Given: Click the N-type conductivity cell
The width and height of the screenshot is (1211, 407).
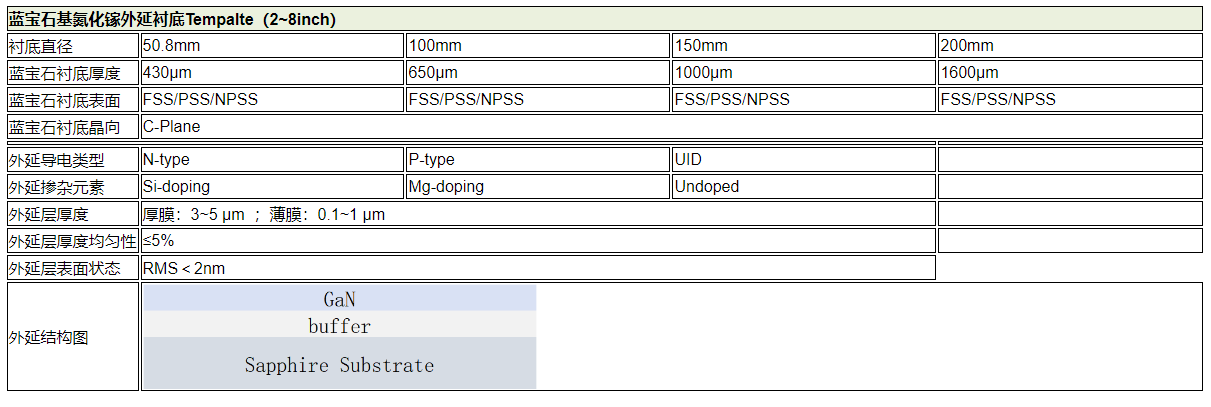Looking at the screenshot, I should pyautogui.click(x=272, y=160).
